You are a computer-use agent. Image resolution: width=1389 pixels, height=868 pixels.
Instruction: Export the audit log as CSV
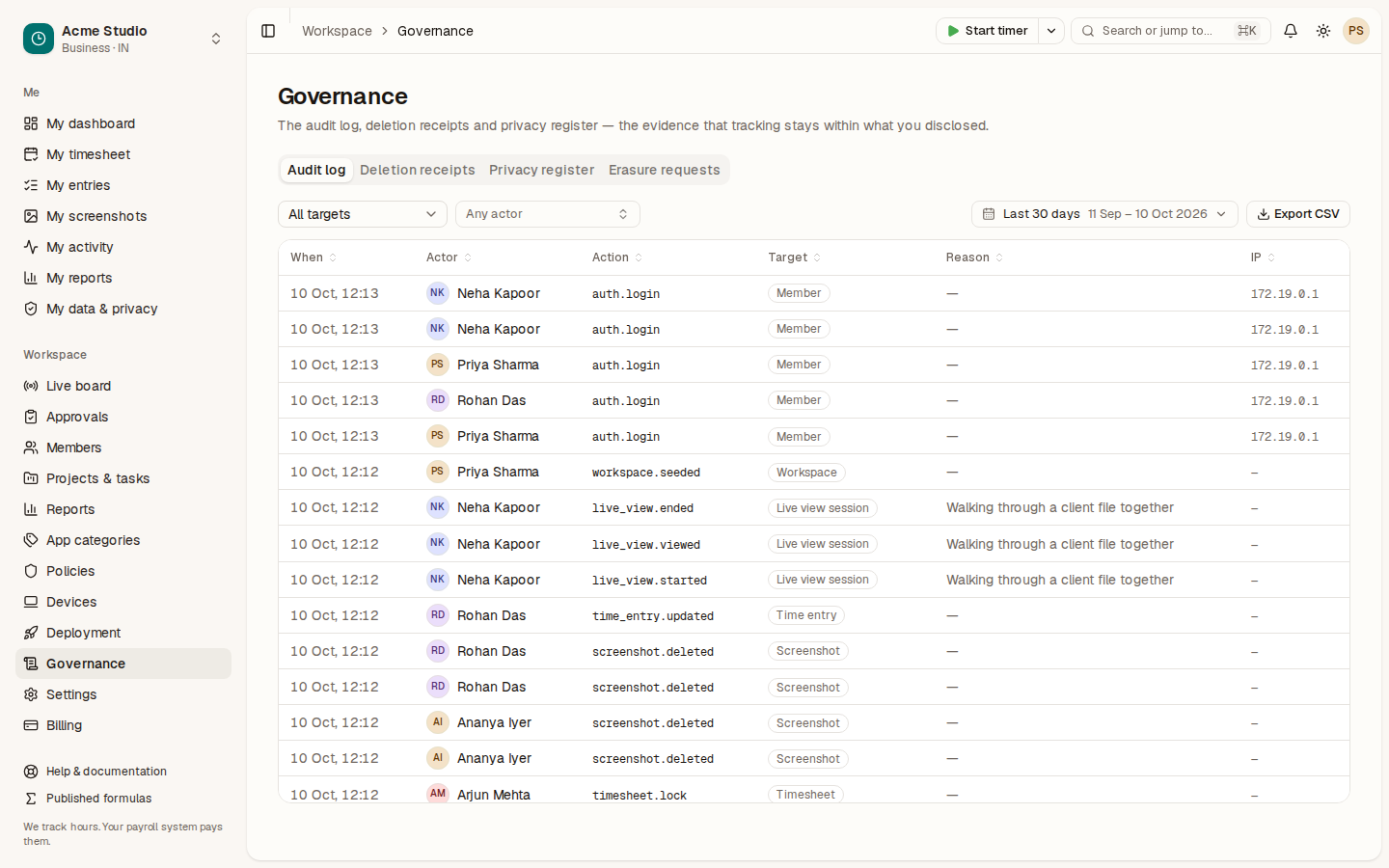[x=1298, y=214]
